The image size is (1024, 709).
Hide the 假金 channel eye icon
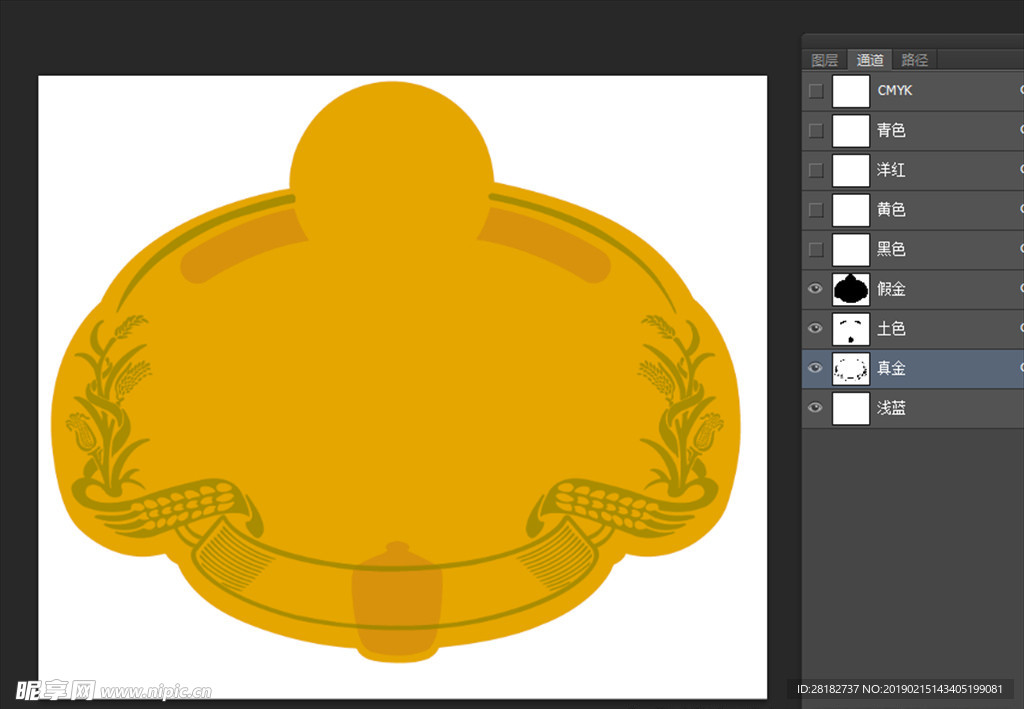pyautogui.click(x=816, y=289)
